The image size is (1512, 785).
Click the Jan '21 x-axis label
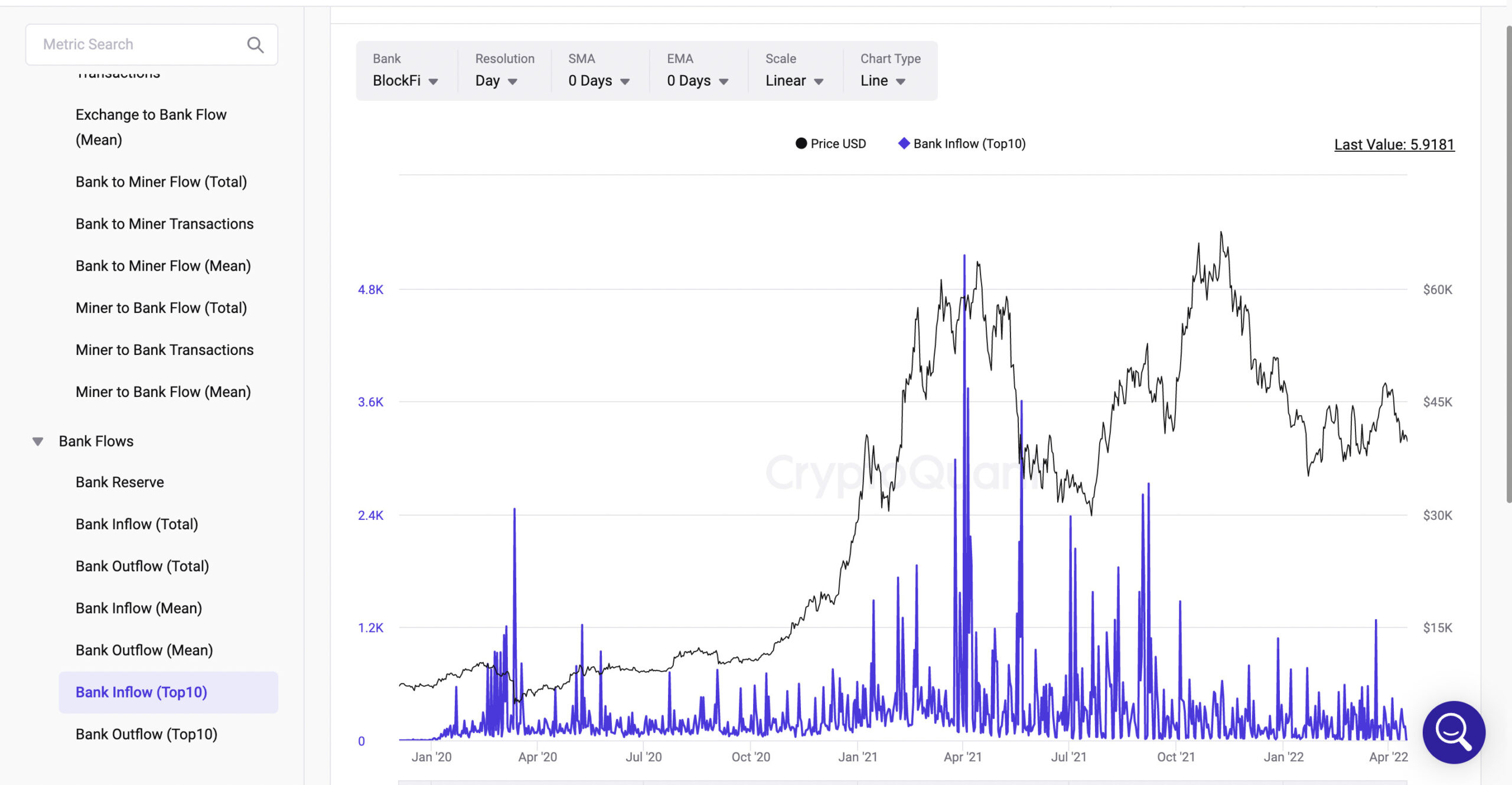click(x=858, y=757)
